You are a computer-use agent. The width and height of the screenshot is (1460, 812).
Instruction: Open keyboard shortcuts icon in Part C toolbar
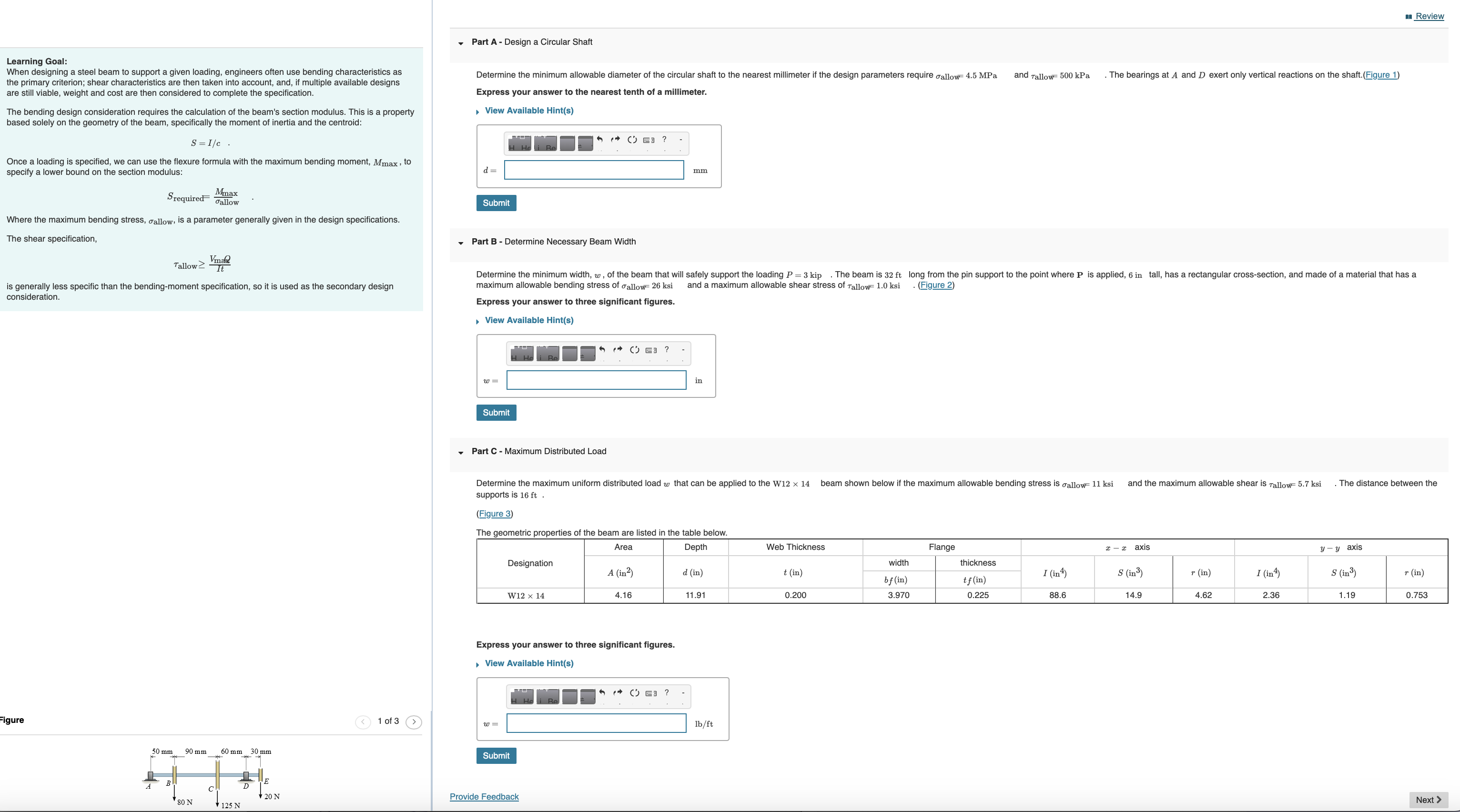[651, 693]
